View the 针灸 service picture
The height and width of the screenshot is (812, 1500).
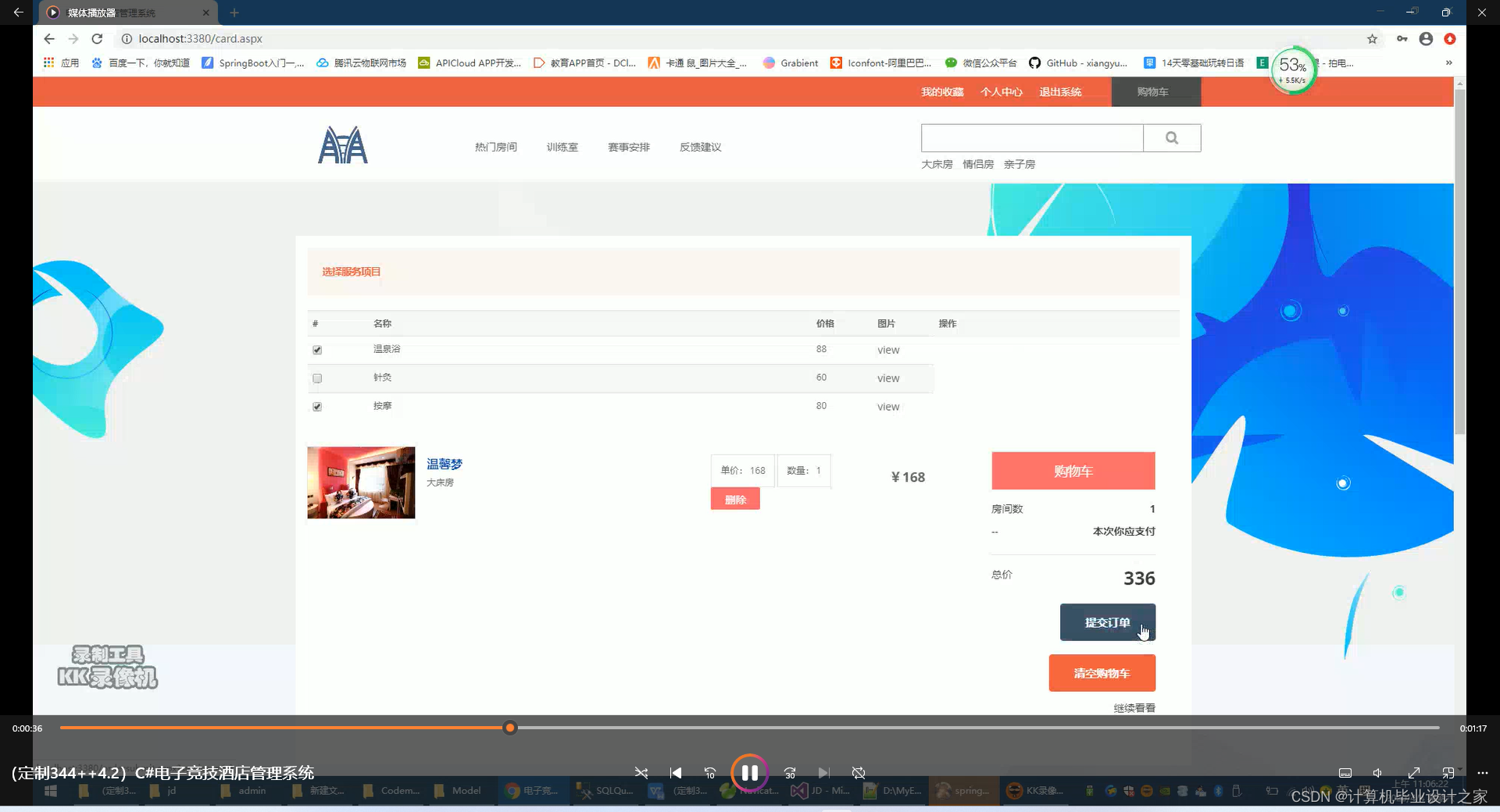tap(888, 378)
